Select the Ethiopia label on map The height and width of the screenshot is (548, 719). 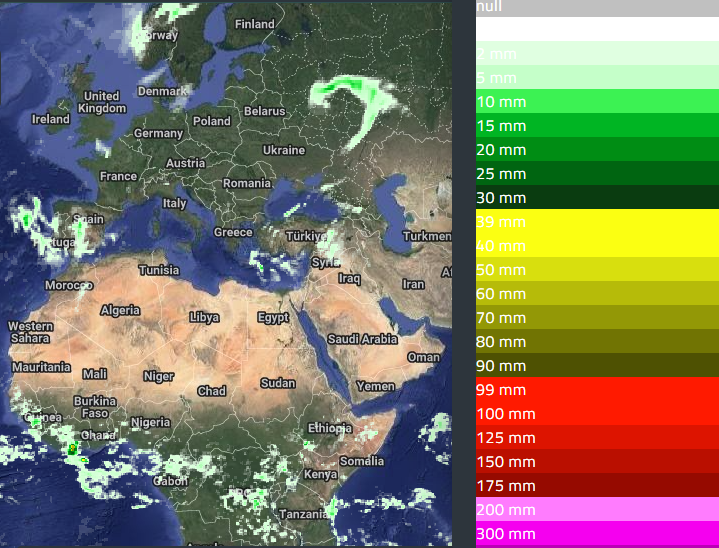tap(330, 428)
